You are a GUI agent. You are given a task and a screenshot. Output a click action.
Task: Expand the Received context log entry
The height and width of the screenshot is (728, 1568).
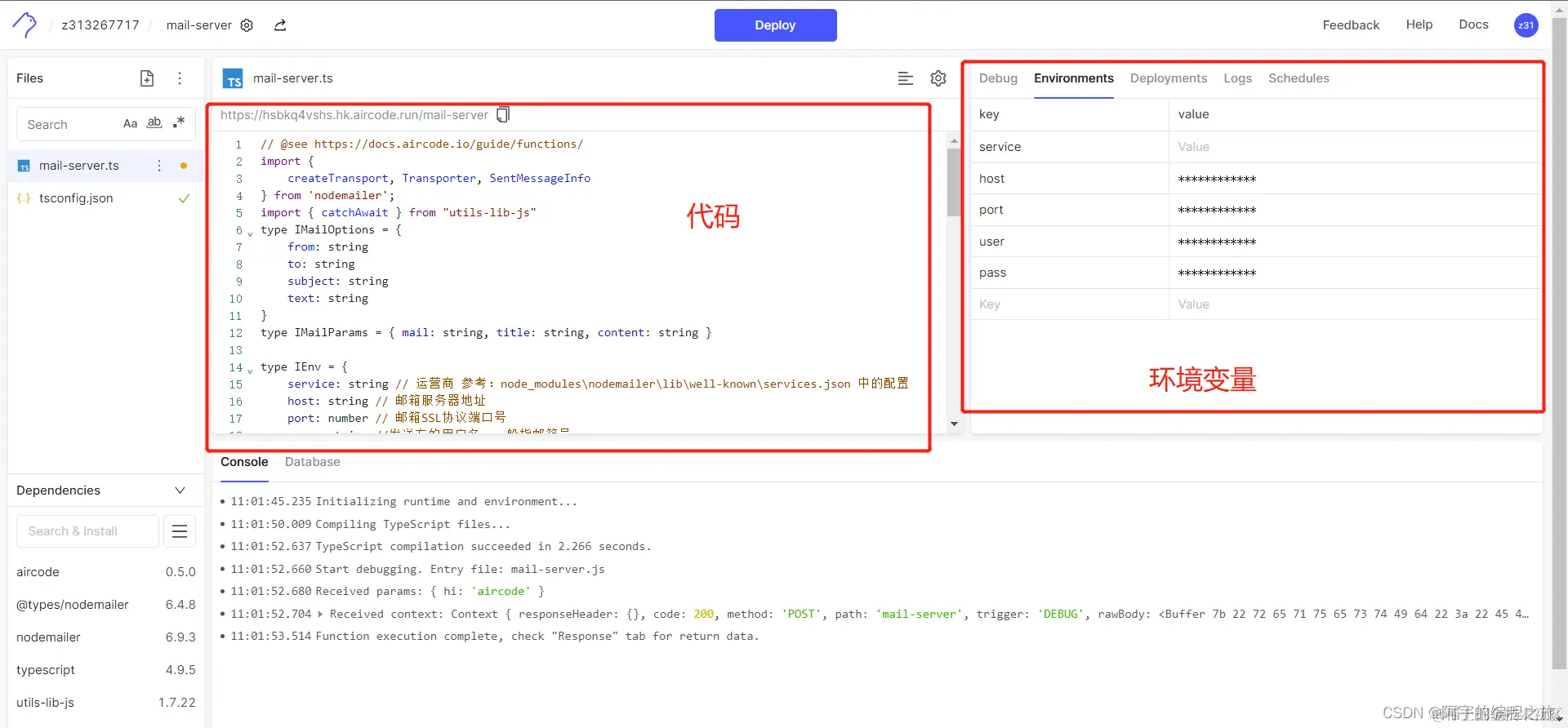(x=320, y=614)
